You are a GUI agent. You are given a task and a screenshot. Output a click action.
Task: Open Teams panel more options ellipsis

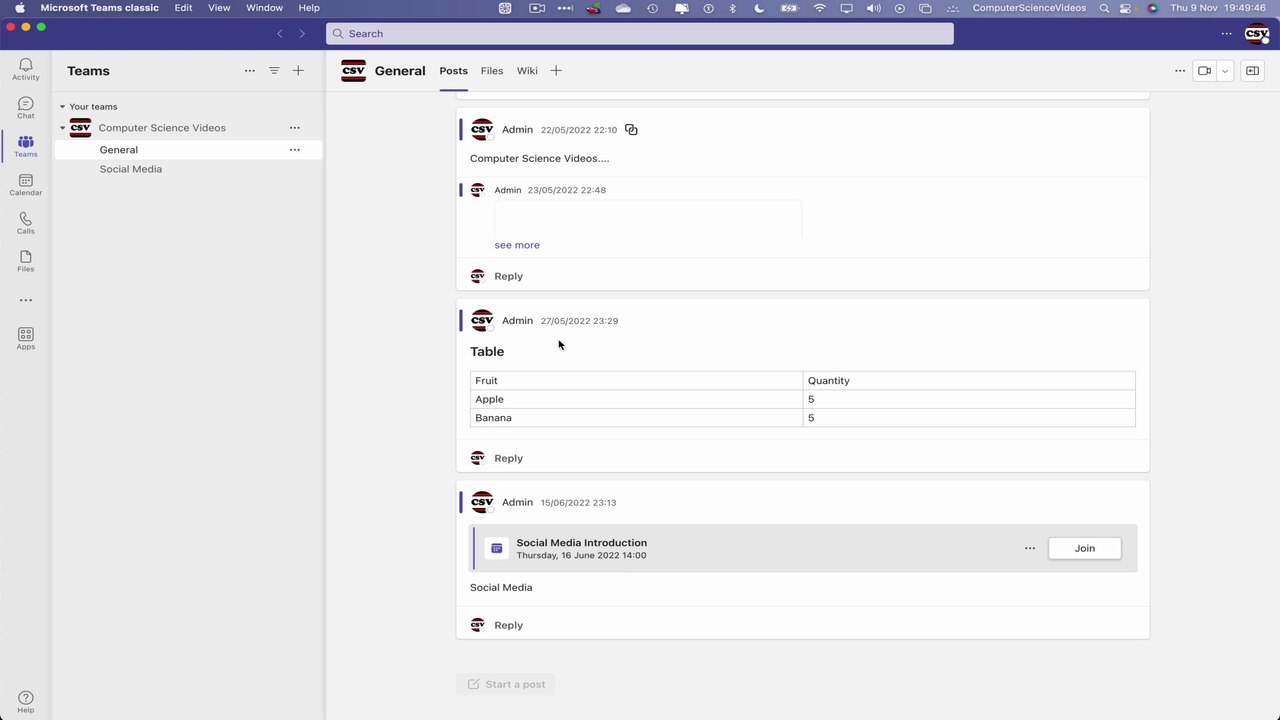click(250, 71)
